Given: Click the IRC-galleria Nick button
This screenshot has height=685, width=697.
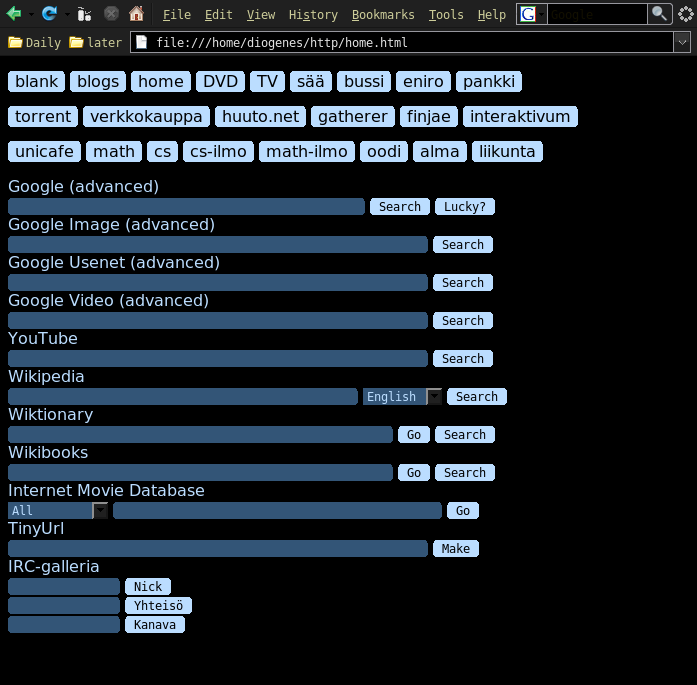Looking at the screenshot, I should click(x=148, y=587).
